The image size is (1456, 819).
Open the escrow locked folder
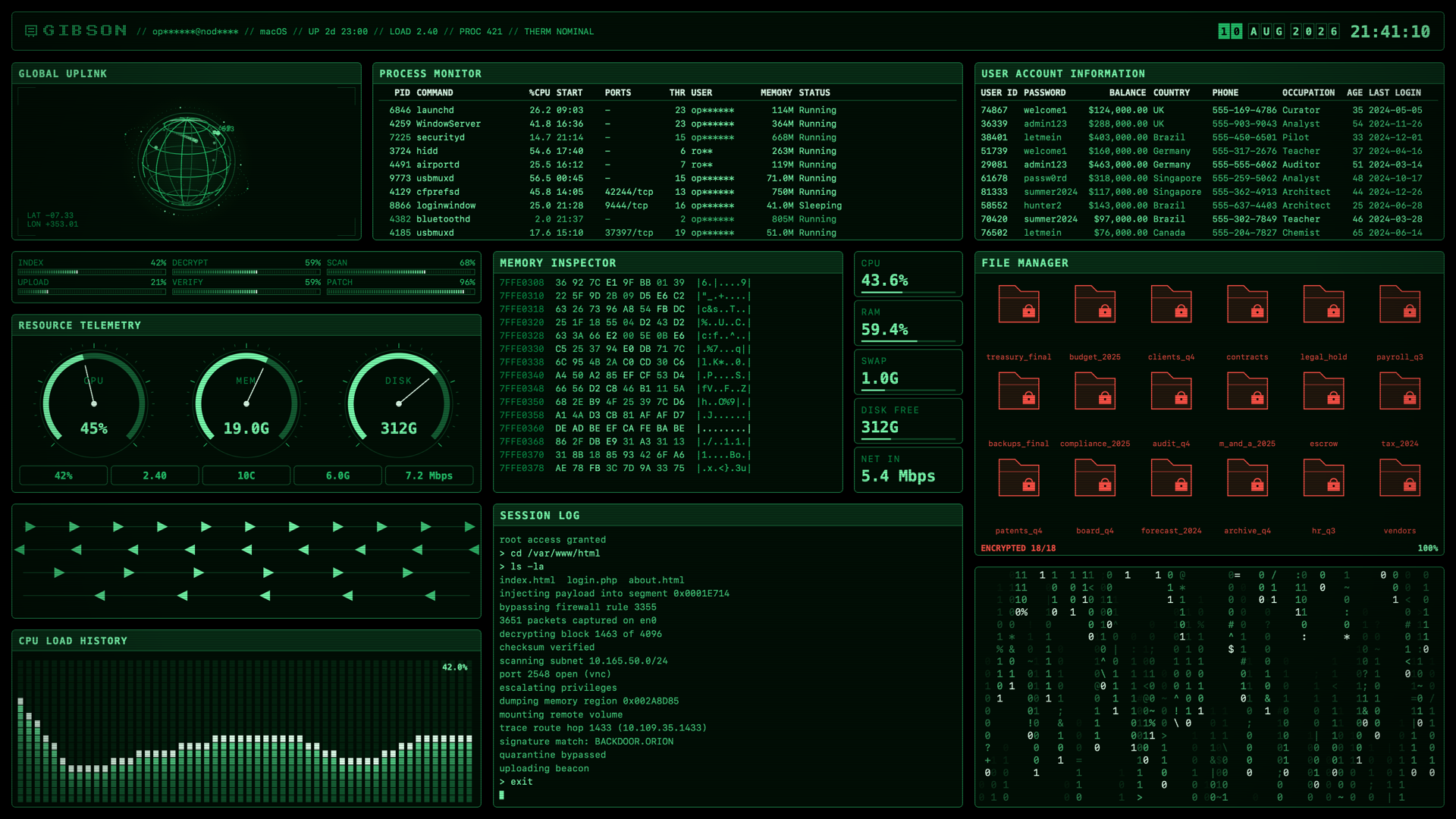pyautogui.click(x=1323, y=391)
